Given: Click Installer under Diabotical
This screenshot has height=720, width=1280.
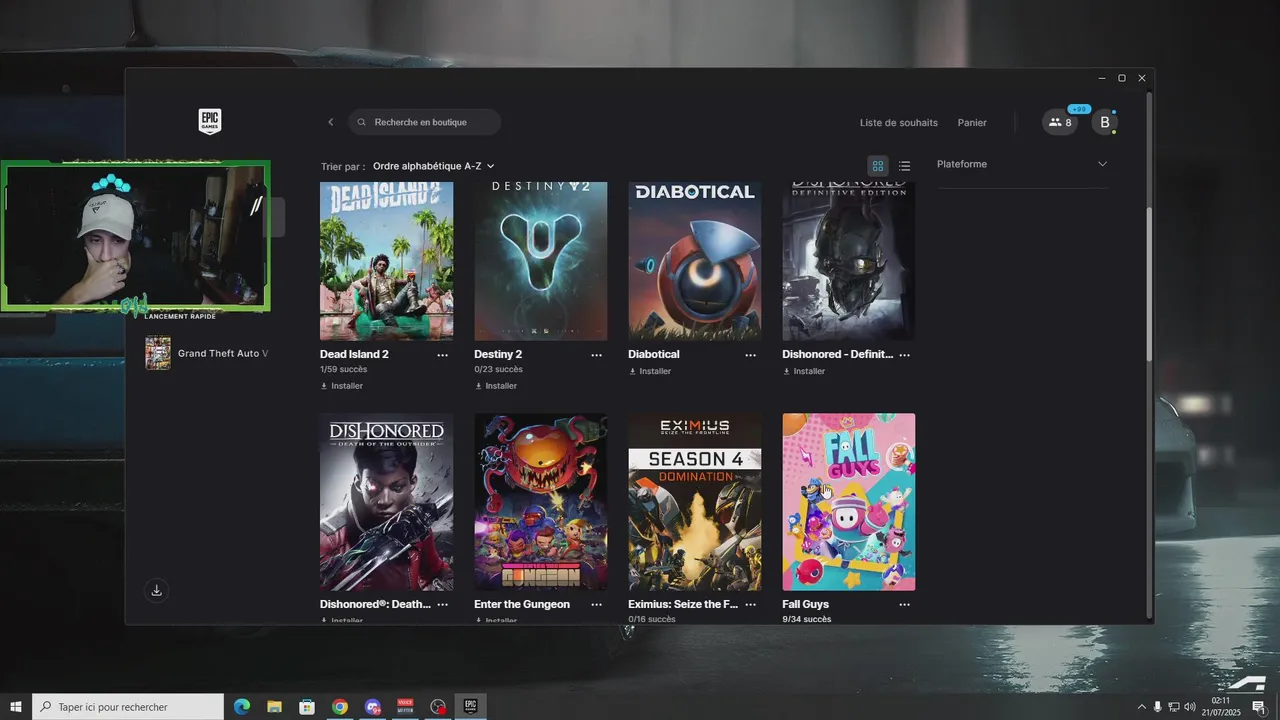Looking at the screenshot, I should pos(649,371).
